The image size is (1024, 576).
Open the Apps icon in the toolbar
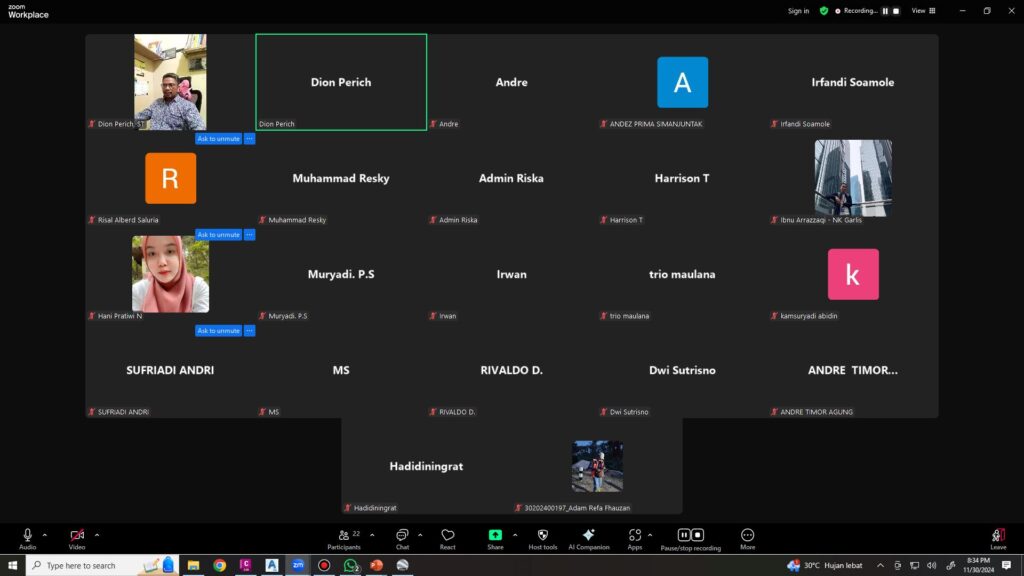tap(635, 537)
